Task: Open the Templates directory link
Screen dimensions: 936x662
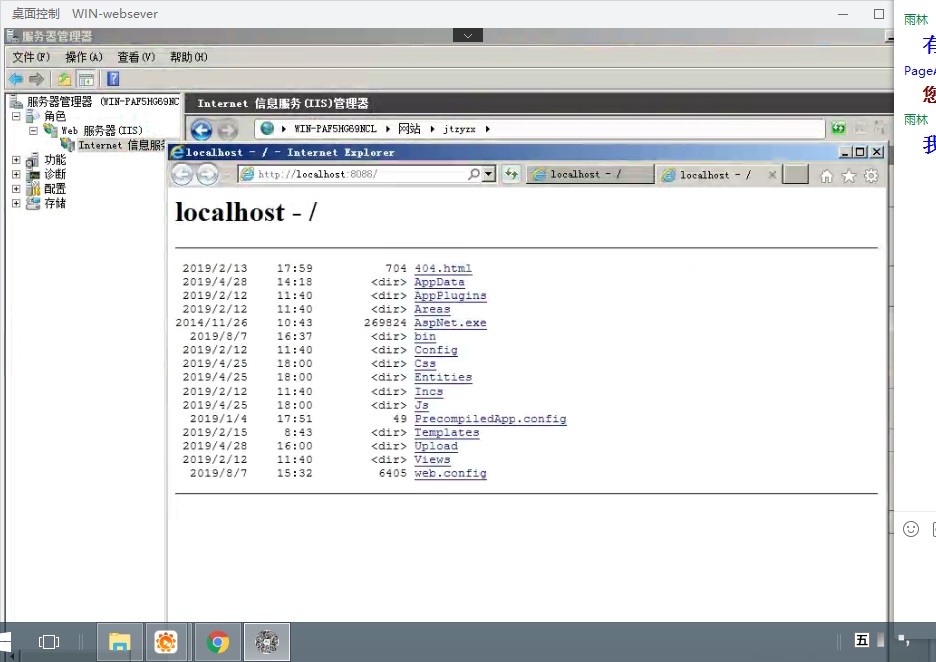Action: coord(446,433)
